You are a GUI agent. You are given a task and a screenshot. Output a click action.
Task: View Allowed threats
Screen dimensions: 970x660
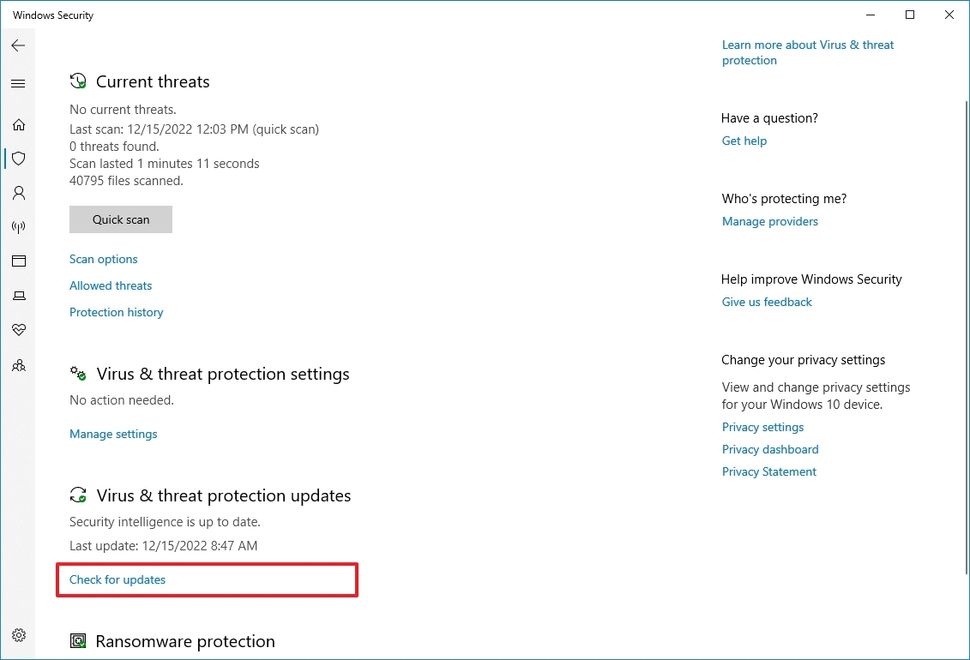pos(110,285)
